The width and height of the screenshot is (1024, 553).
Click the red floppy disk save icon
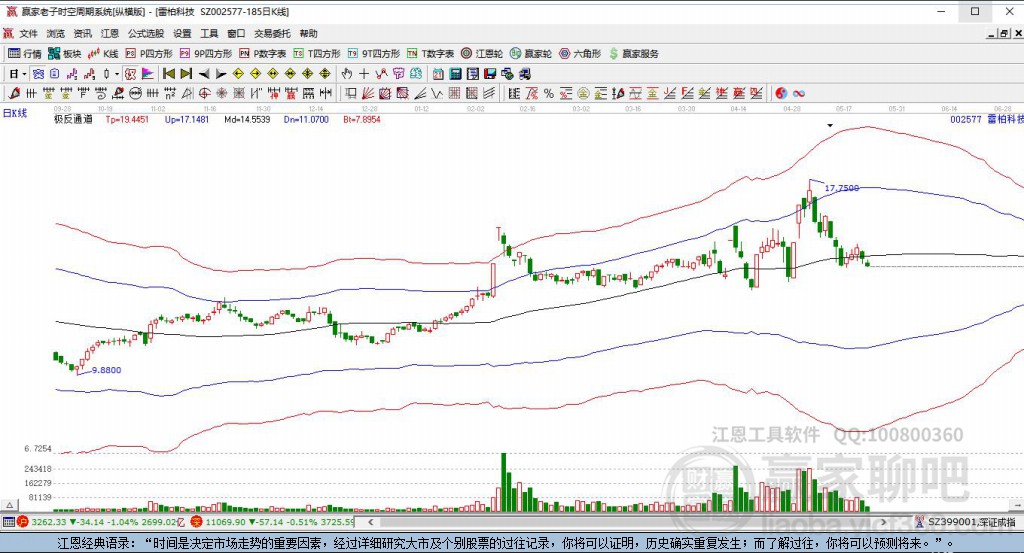pyautogui.click(x=490, y=74)
